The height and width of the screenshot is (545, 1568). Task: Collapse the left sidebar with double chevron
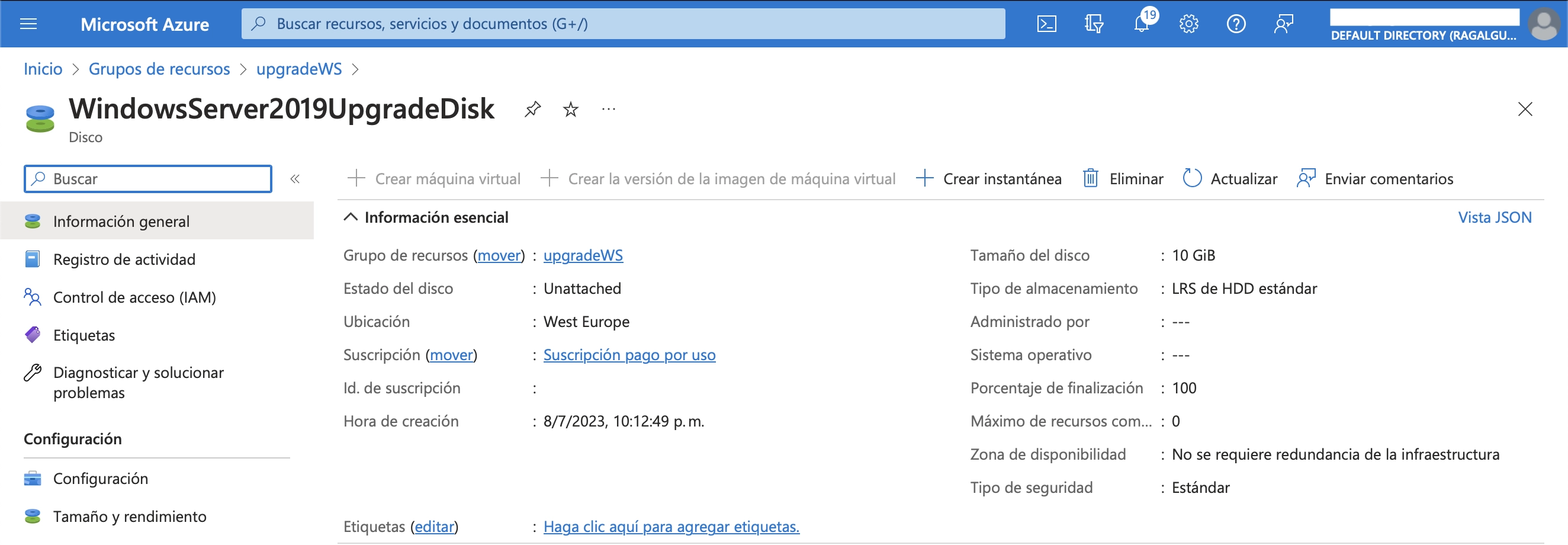tap(295, 179)
